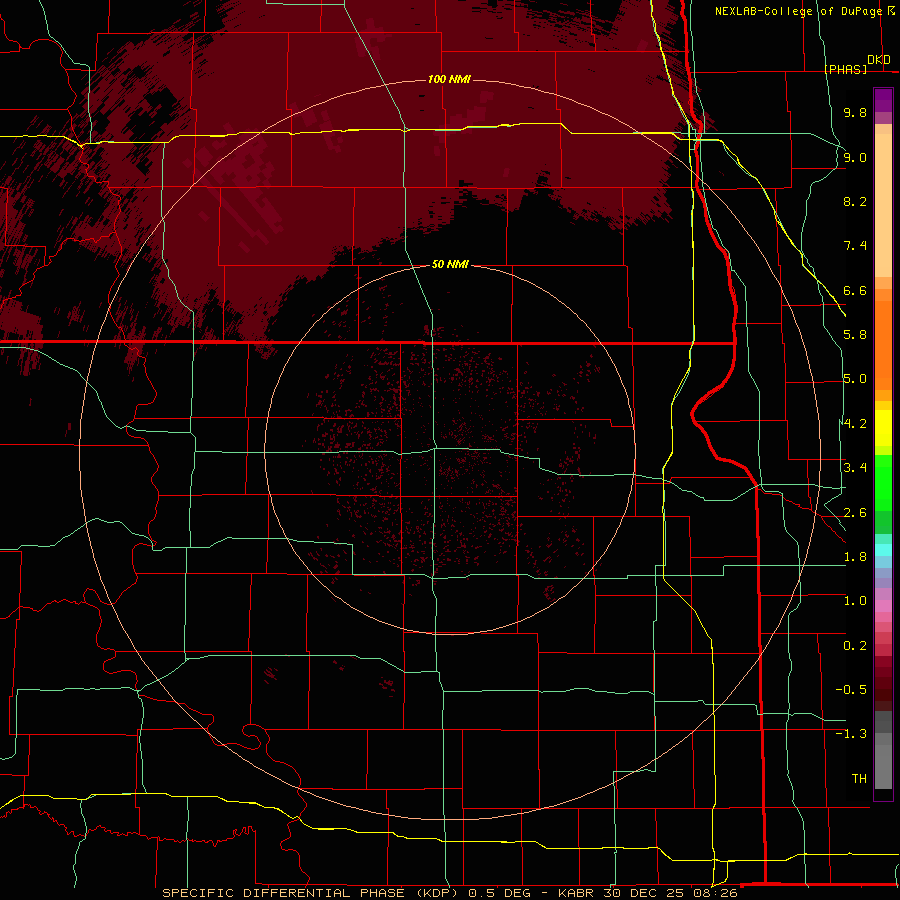Screen dimensions: 900x900
Task: Click the TH threshold label
Action: (859, 779)
